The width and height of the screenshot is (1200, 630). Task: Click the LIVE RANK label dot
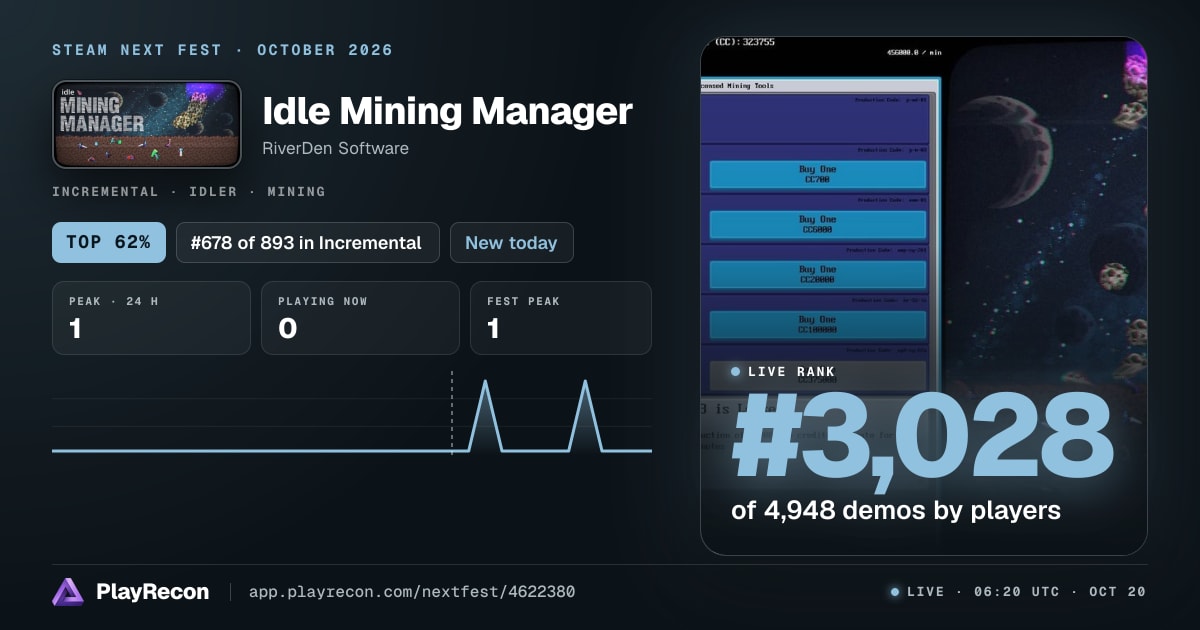[x=736, y=372]
